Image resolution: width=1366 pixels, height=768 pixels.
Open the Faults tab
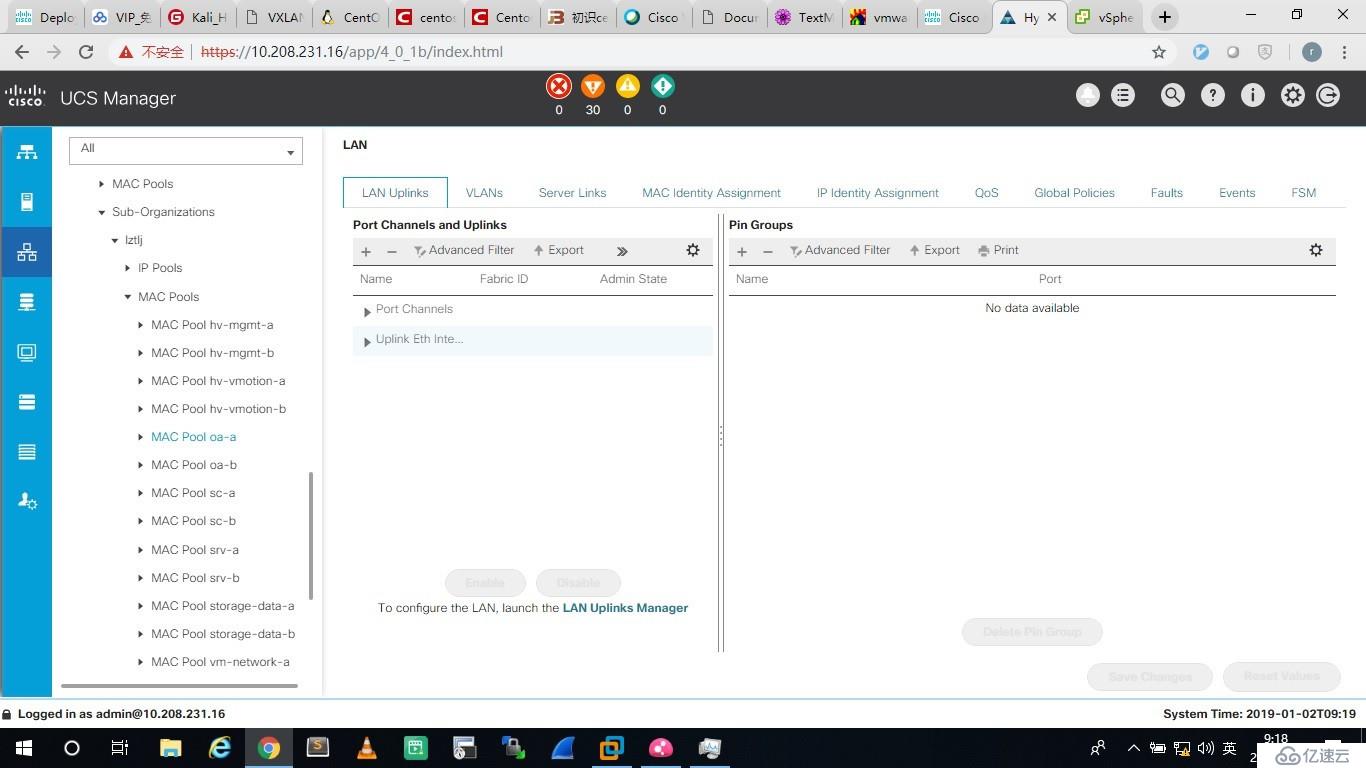pyautogui.click(x=1166, y=193)
